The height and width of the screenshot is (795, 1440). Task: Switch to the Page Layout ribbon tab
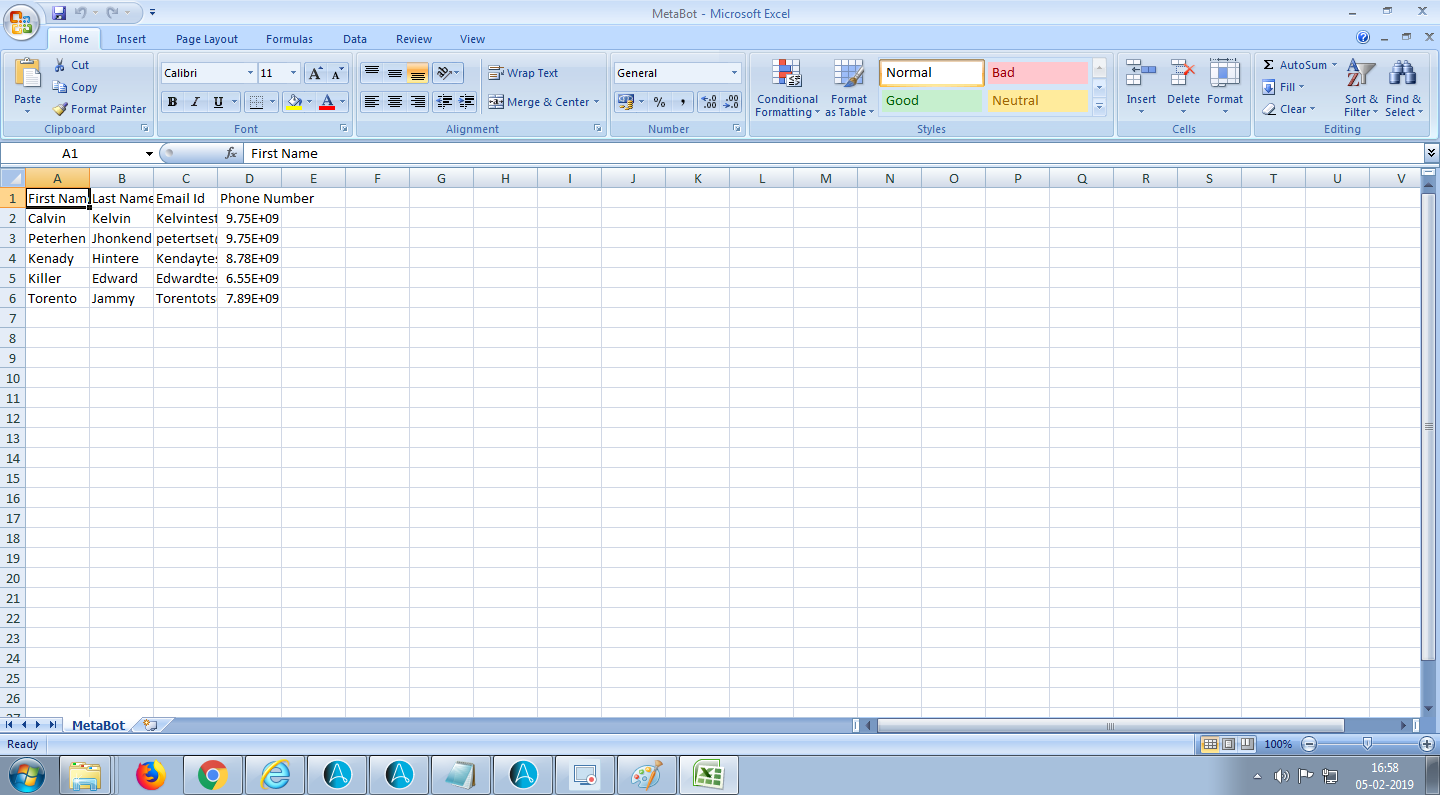(207, 39)
